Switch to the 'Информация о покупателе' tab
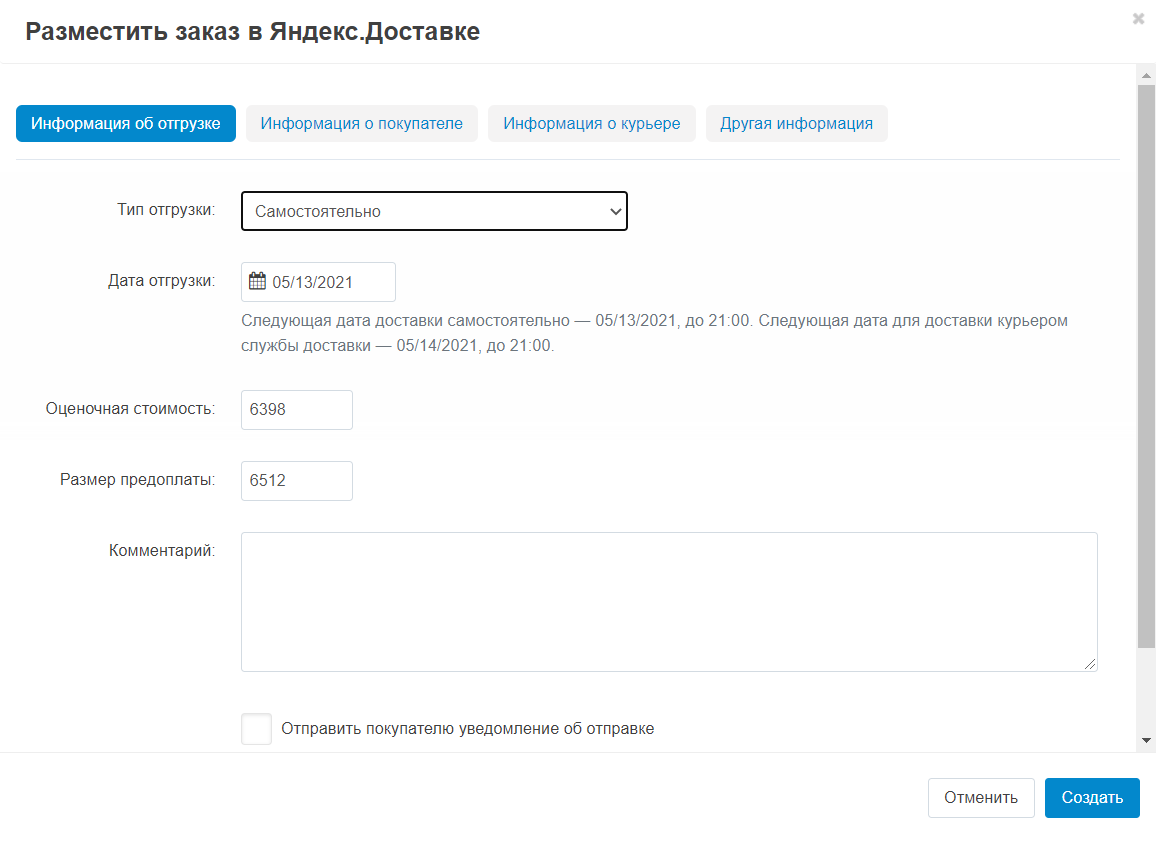 (361, 124)
